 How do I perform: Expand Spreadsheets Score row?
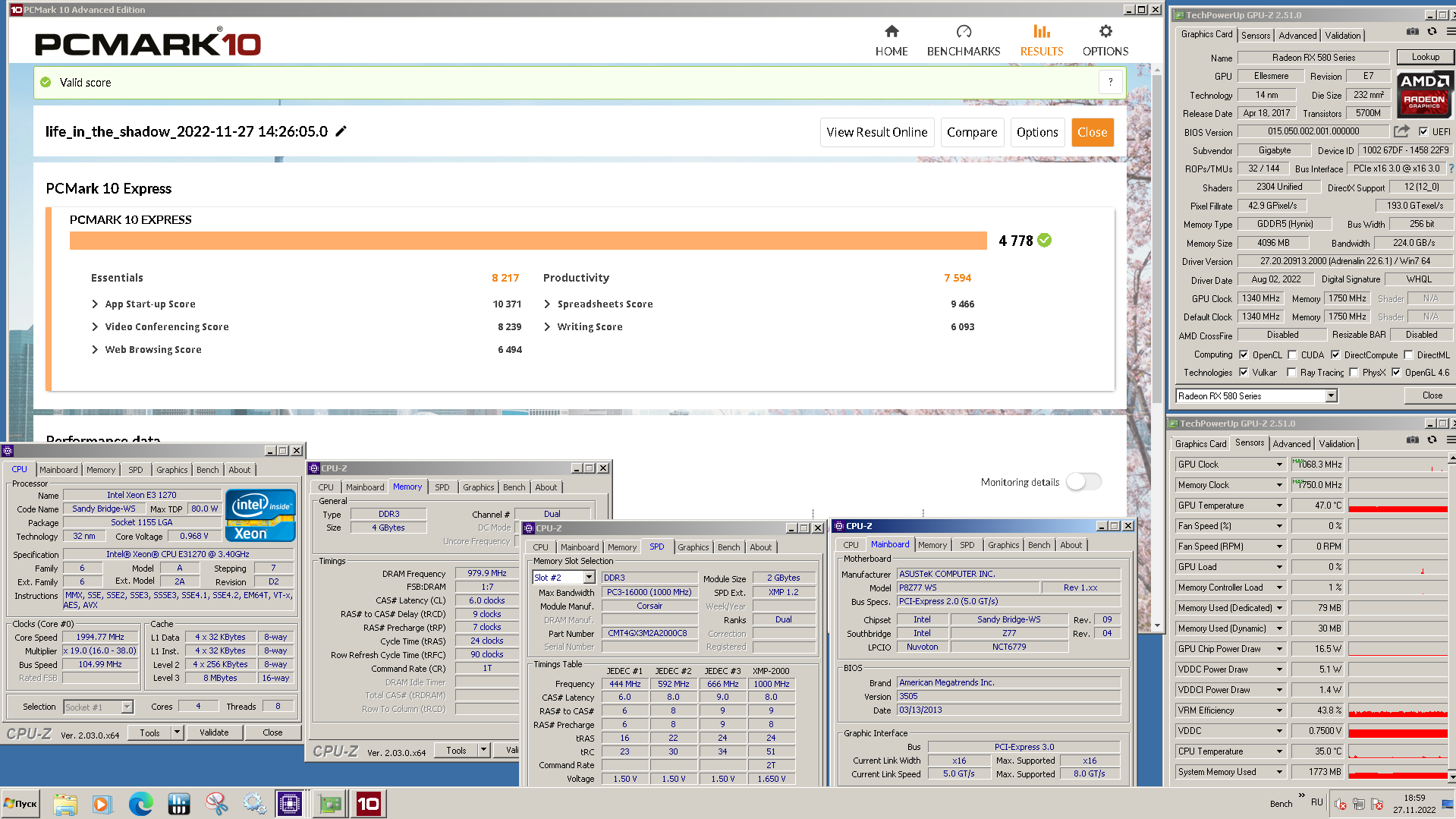coord(547,304)
